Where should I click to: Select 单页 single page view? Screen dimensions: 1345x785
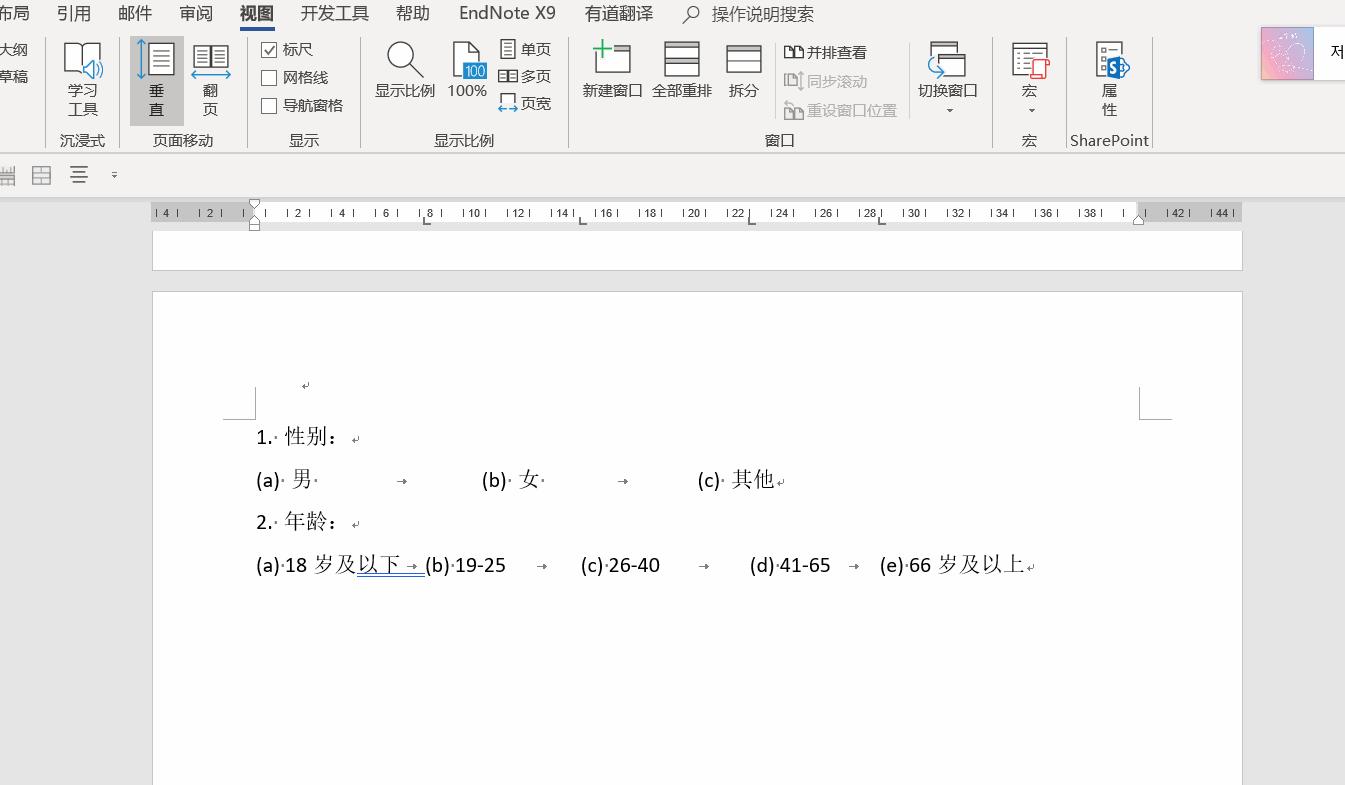[x=524, y=48]
